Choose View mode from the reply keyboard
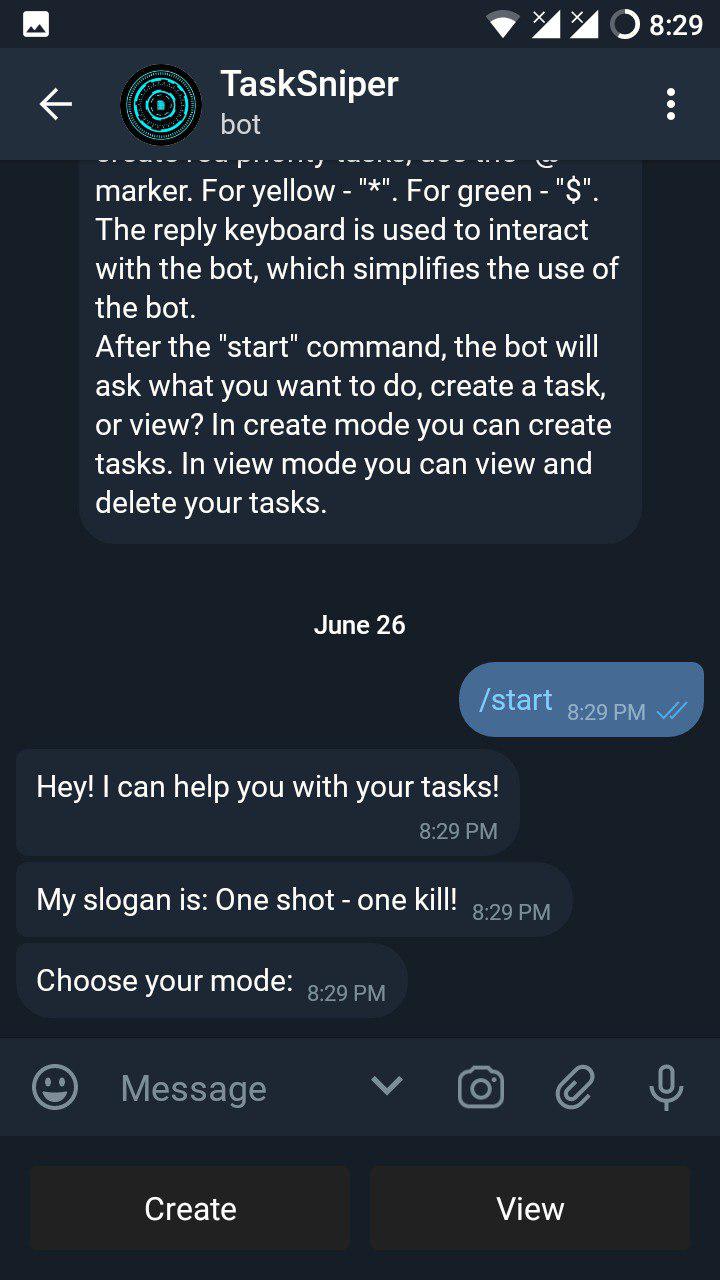The width and height of the screenshot is (720, 1280). pyautogui.click(x=530, y=1207)
